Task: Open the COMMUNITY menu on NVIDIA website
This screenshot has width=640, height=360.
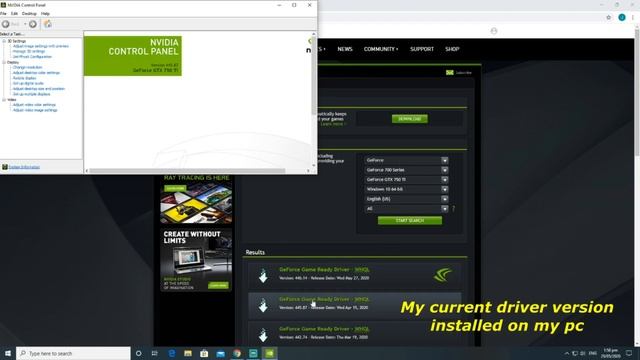Action: coord(381,49)
